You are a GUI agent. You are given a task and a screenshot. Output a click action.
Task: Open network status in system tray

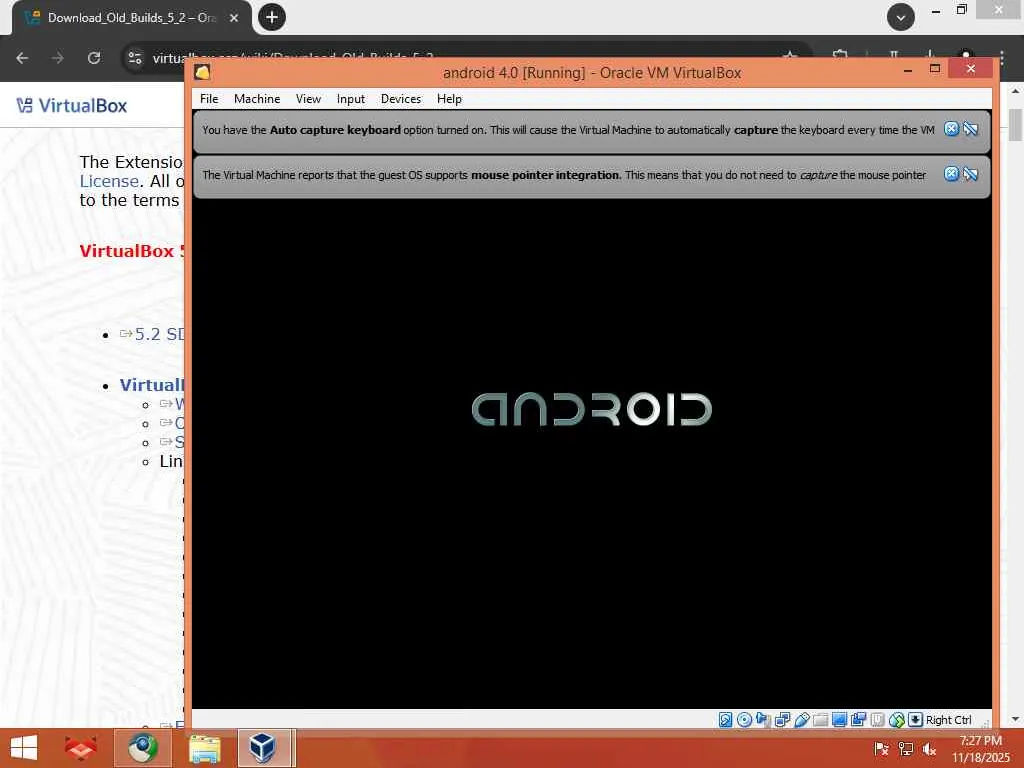pos(905,749)
